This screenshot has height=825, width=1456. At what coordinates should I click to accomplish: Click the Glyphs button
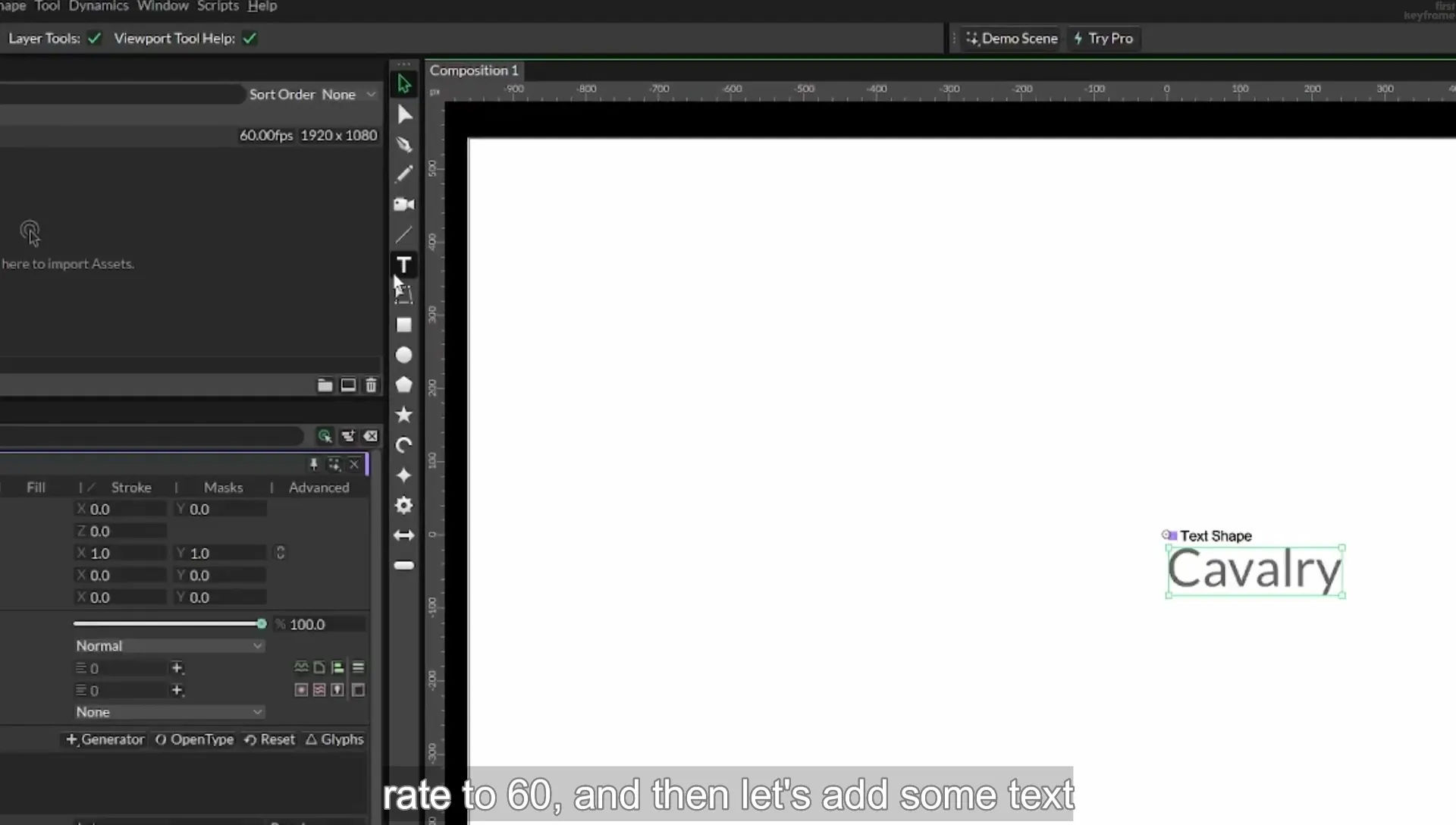click(x=334, y=739)
